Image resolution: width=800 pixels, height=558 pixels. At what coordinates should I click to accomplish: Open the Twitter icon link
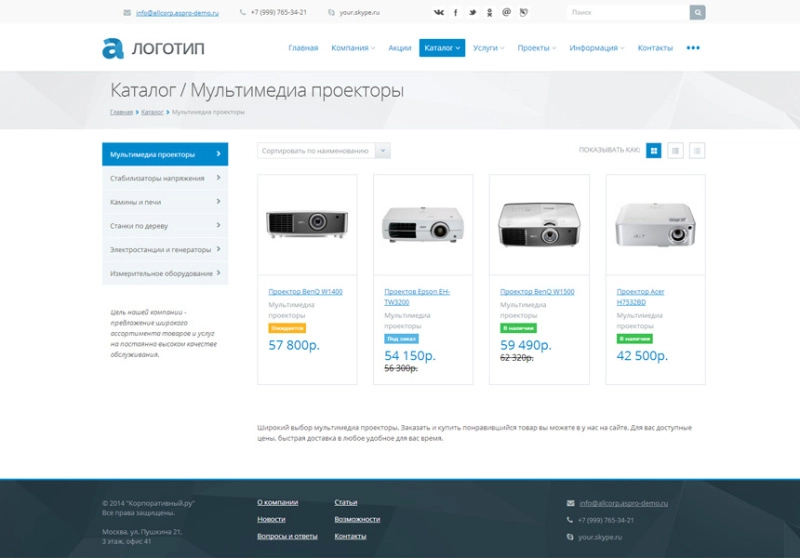[473, 13]
